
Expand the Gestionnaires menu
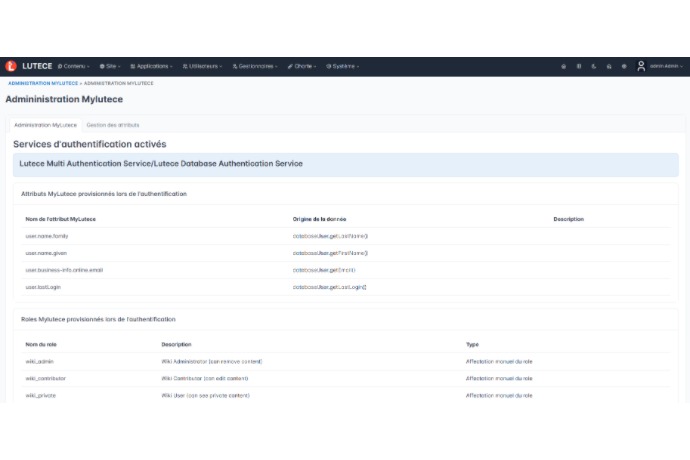pyautogui.click(x=255, y=66)
